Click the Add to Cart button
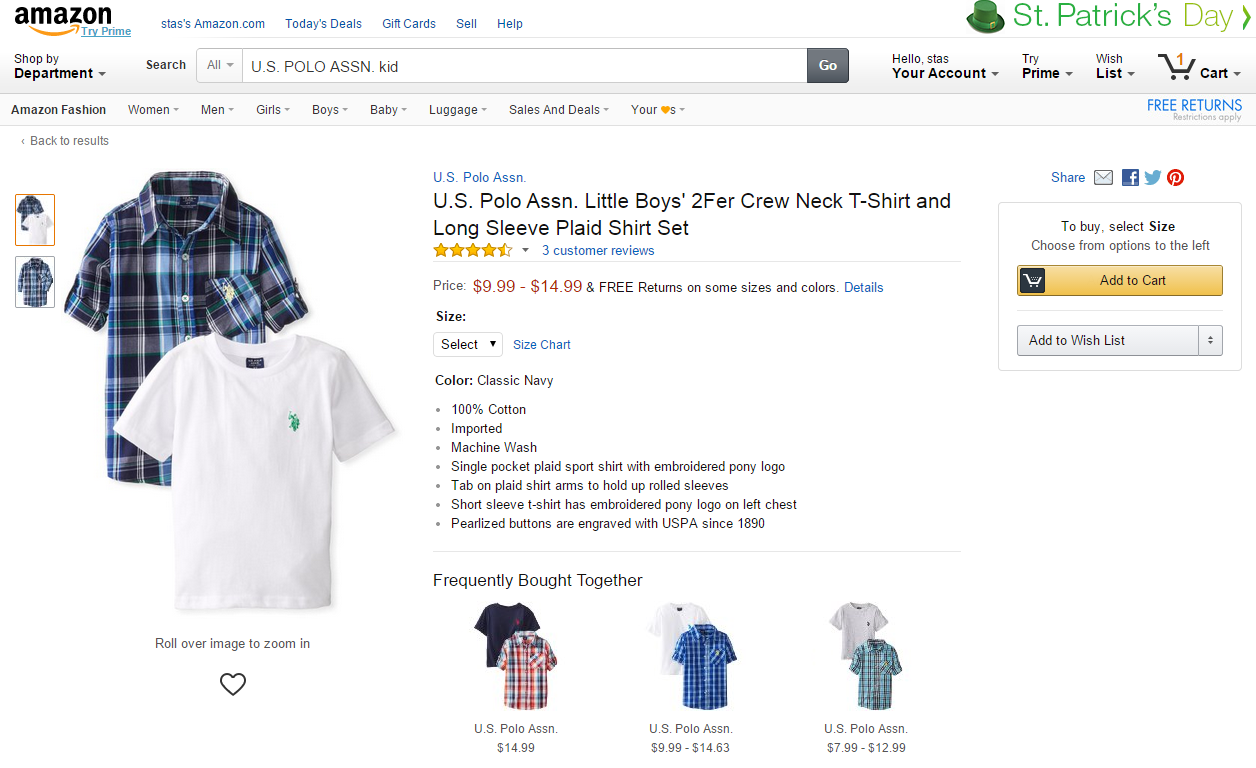Image resolution: width=1256 pixels, height=768 pixels. pos(1120,281)
